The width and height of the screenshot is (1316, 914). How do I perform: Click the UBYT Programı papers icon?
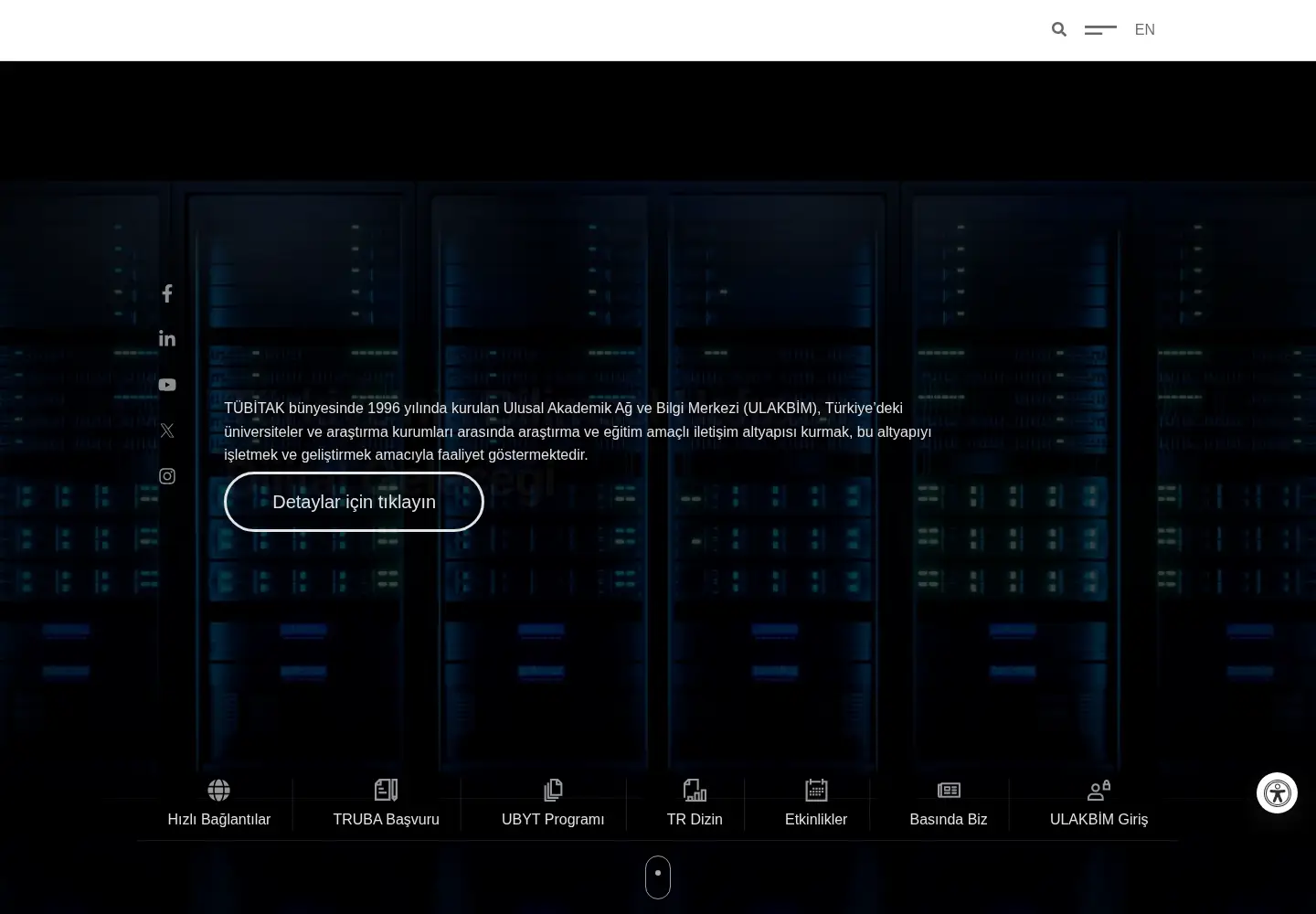553,790
